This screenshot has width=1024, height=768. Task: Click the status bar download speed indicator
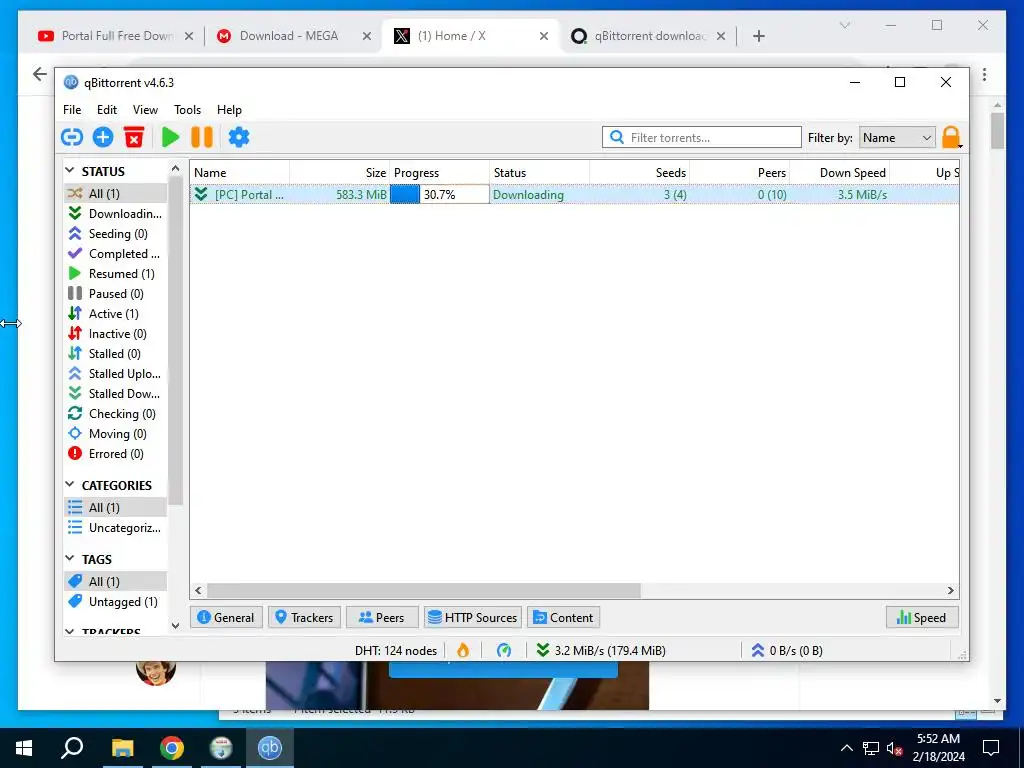click(x=601, y=650)
